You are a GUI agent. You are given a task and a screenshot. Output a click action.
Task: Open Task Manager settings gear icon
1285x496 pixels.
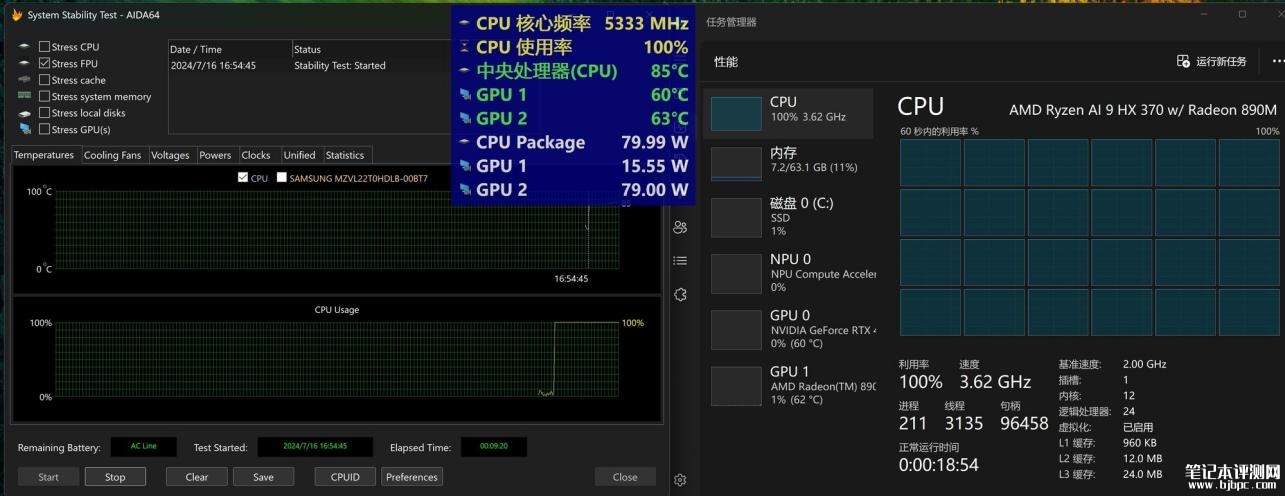click(x=681, y=480)
